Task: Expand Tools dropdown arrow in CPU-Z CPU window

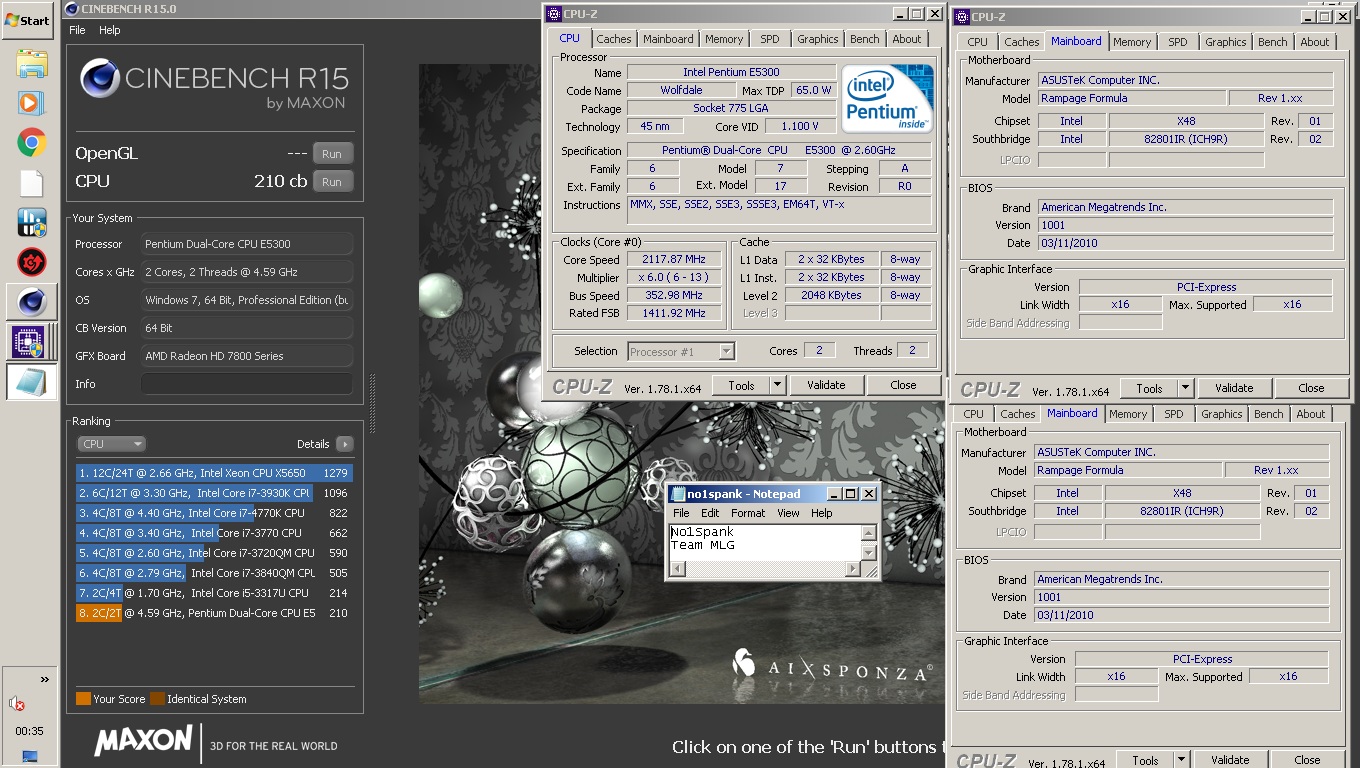Action: click(777, 385)
